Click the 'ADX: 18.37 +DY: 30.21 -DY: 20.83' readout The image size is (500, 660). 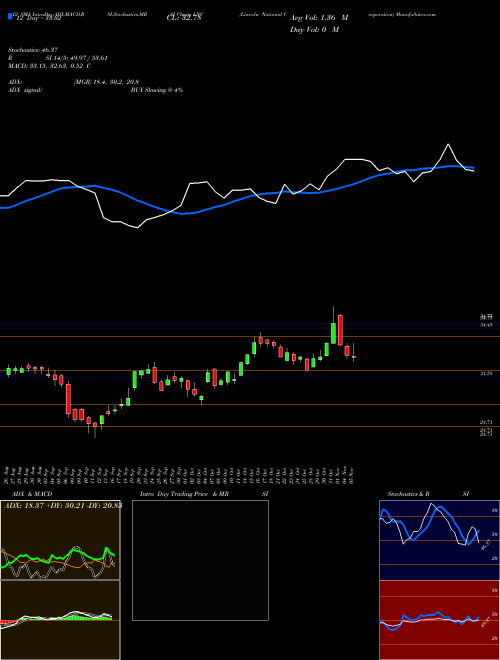click(x=63, y=506)
